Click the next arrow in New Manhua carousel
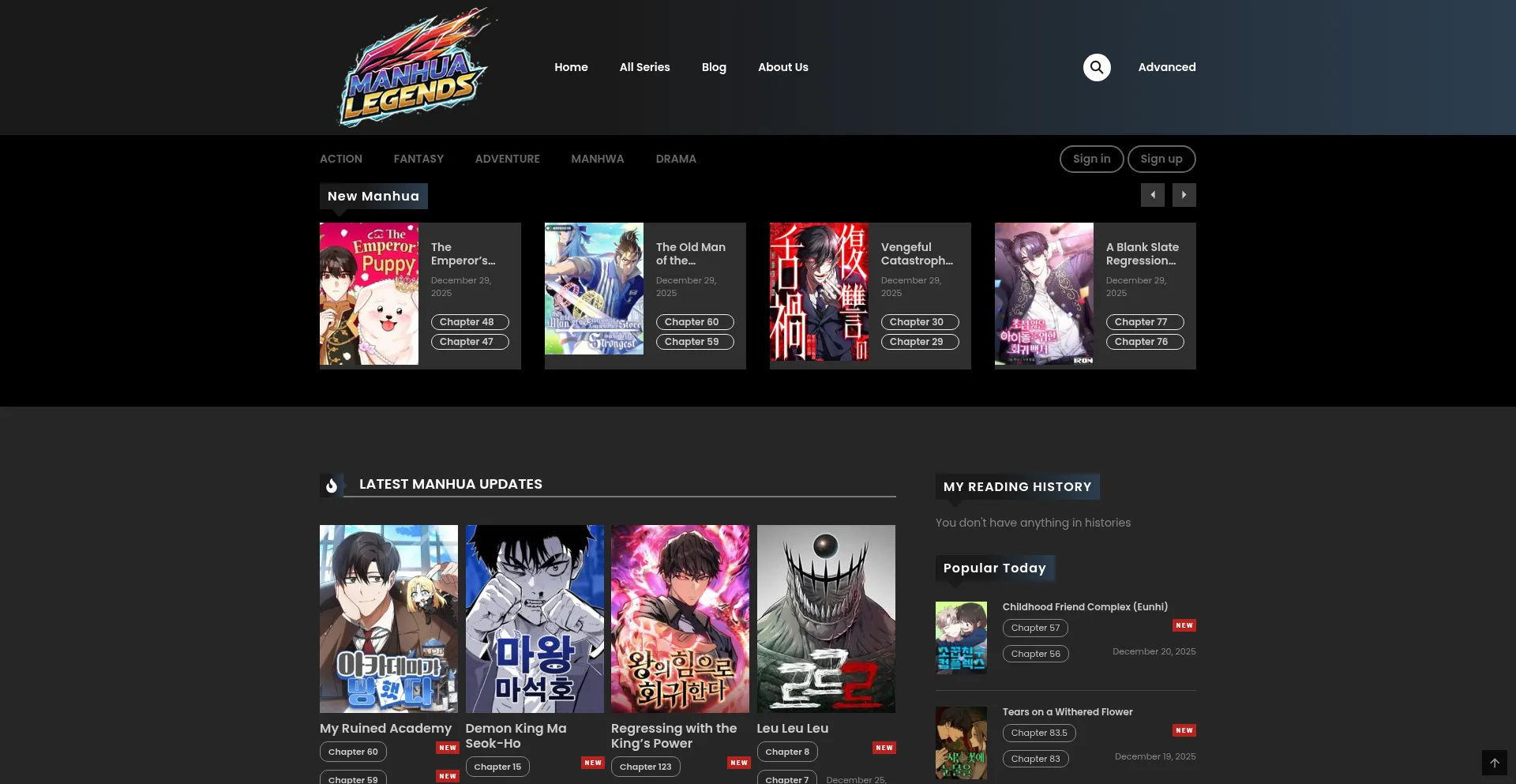Image resolution: width=1516 pixels, height=784 pixels. tap(1184, 195)
